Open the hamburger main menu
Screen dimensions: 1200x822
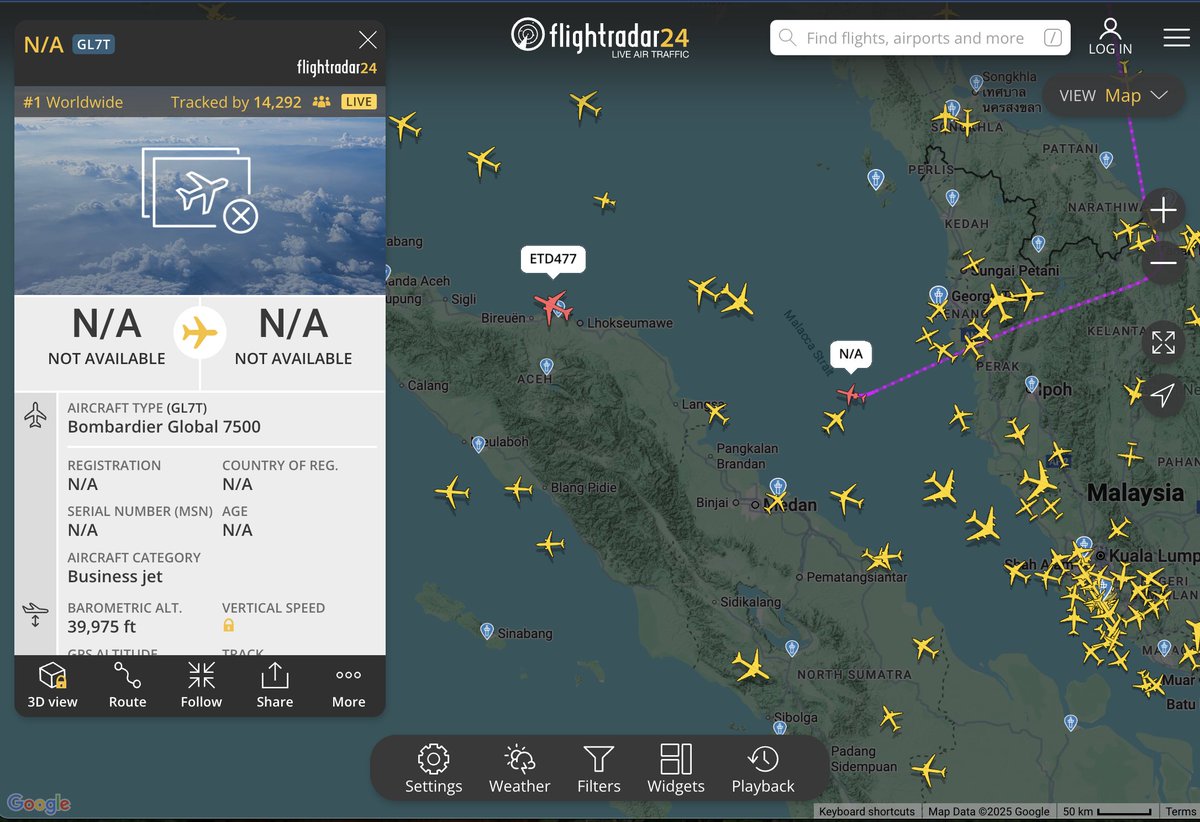[x=1176, y=37]
